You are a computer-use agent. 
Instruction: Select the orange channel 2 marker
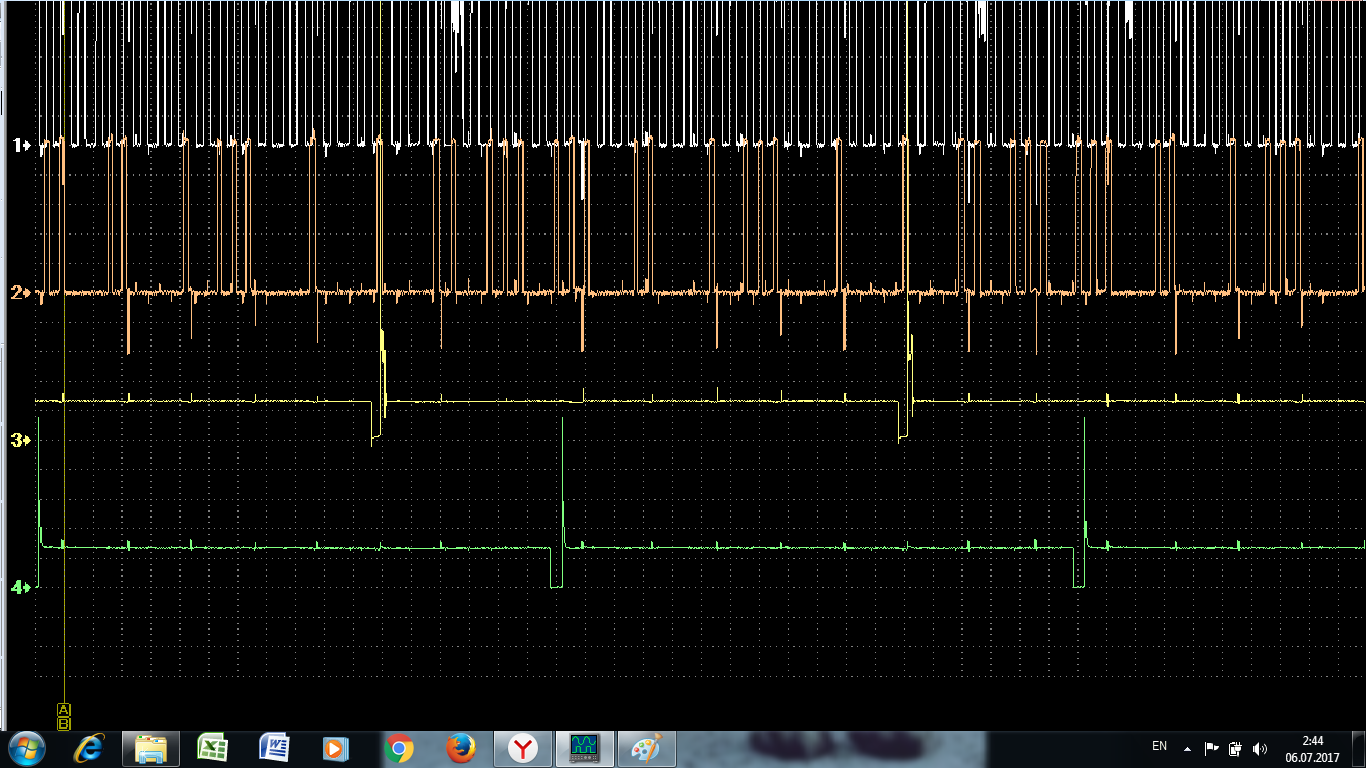tap(22, 292)
